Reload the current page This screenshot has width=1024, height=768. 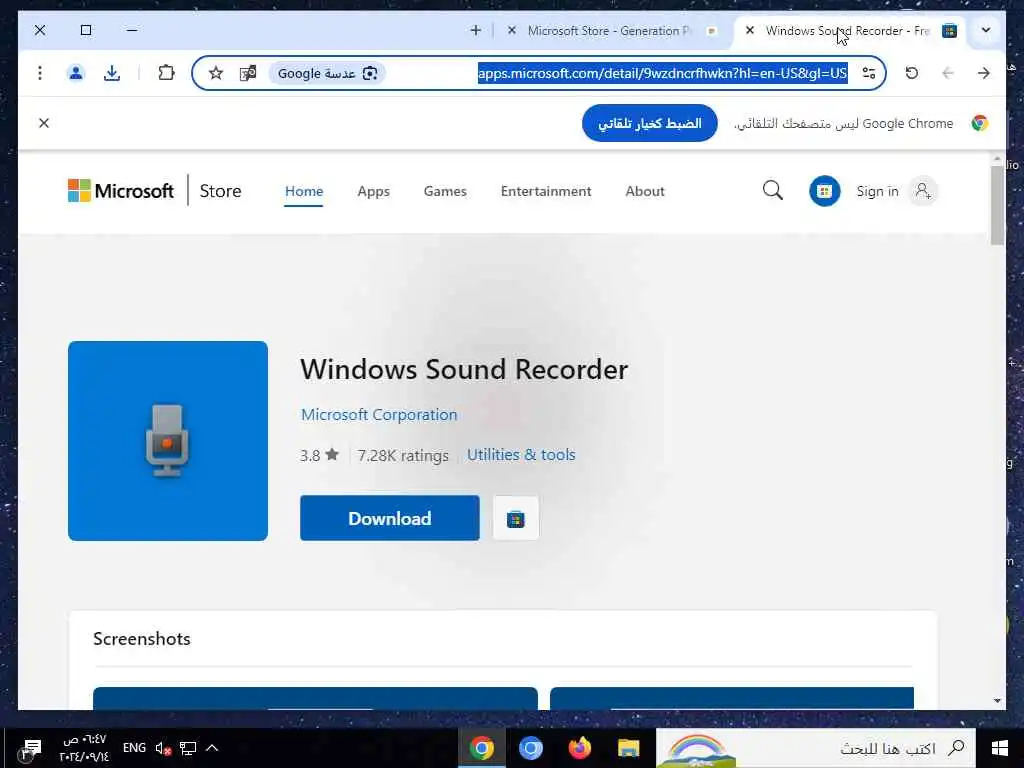click(x=912, y=73)
